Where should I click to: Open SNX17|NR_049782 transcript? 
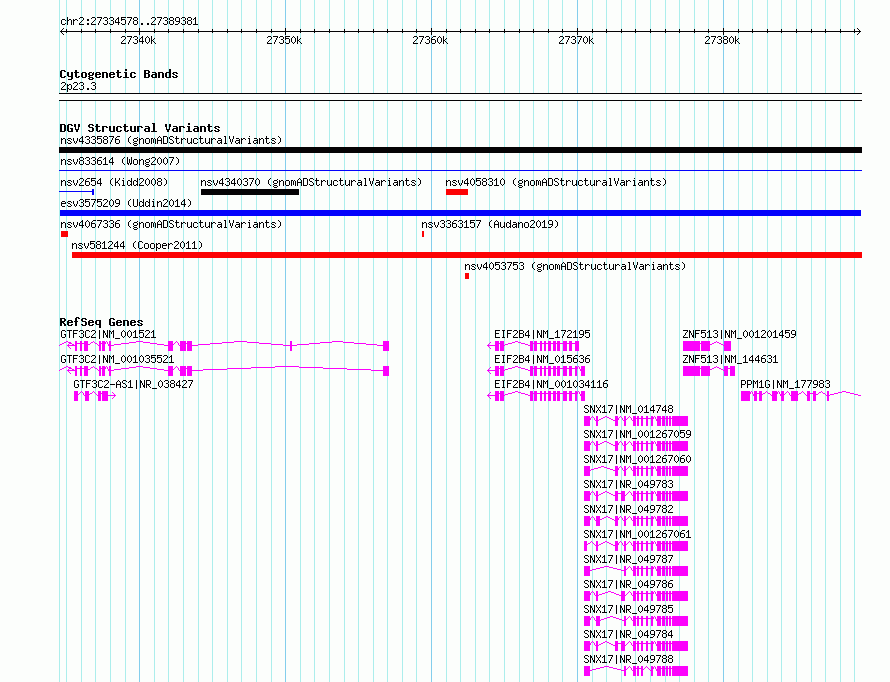click(628, 509)
